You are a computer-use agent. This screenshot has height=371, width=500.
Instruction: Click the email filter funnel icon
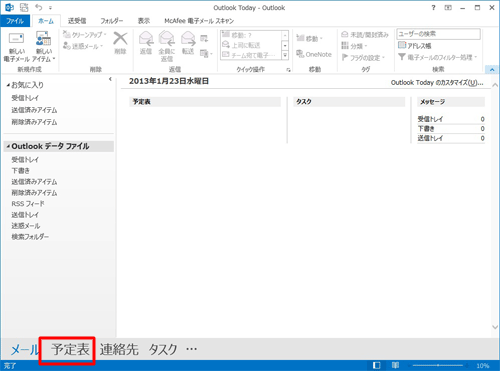[402, 57]
